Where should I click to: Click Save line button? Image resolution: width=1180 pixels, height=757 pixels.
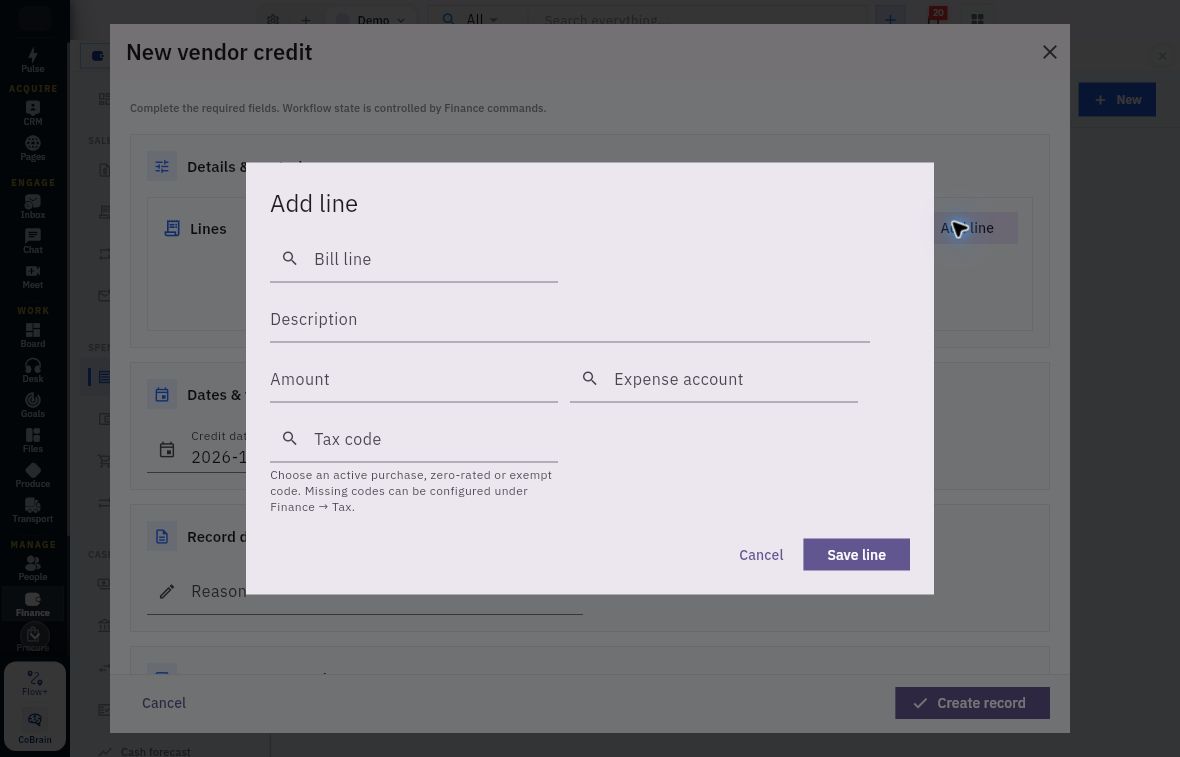tap(856, 555)
